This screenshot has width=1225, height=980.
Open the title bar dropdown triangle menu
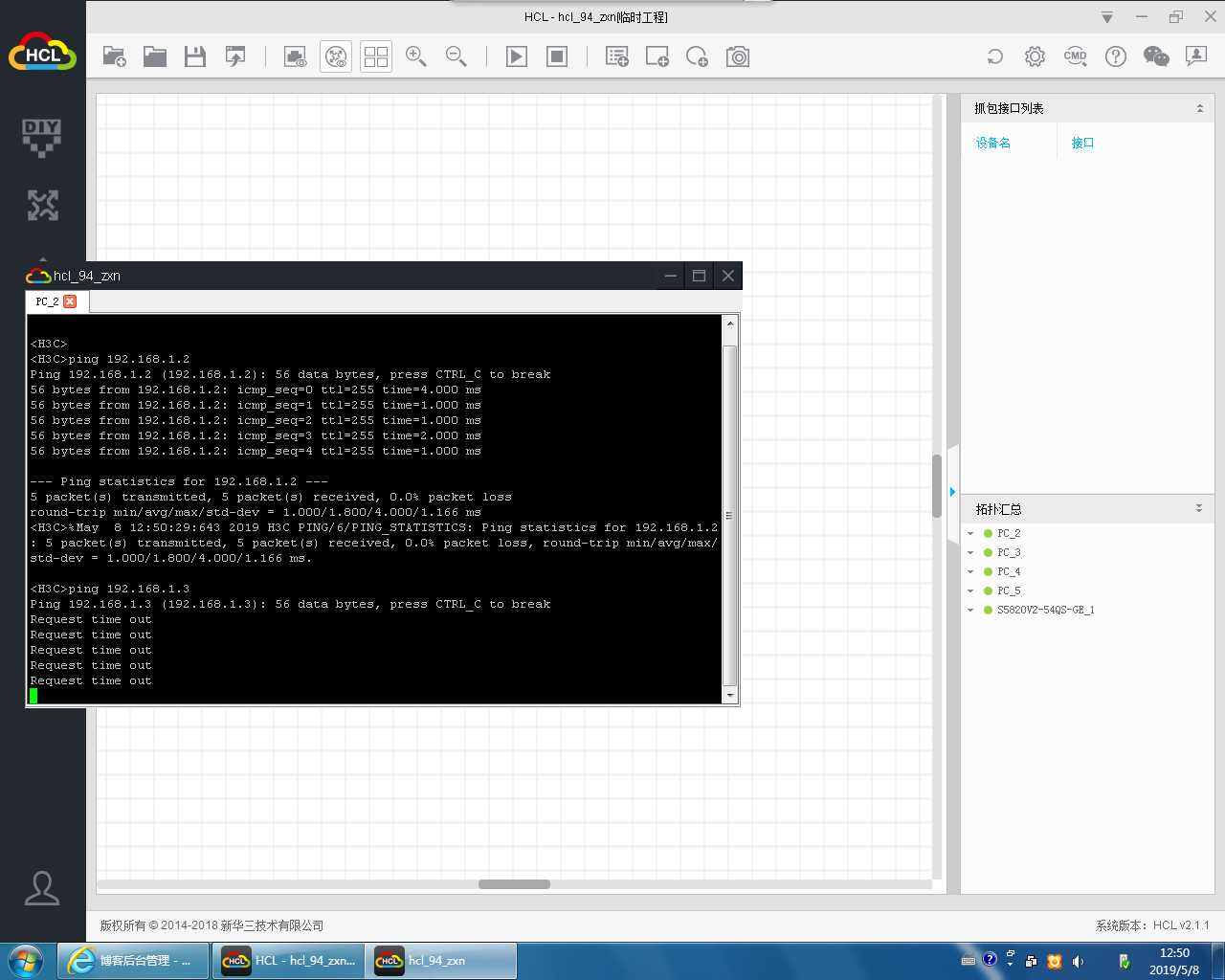point(1107,17)
